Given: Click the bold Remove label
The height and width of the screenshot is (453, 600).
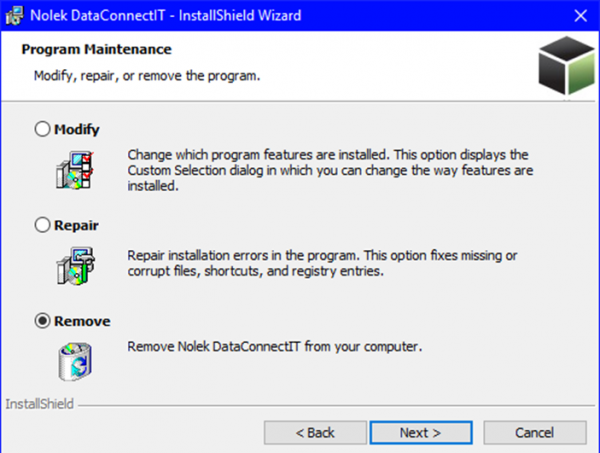Looking at the screenshot, I should click(82, 321).
